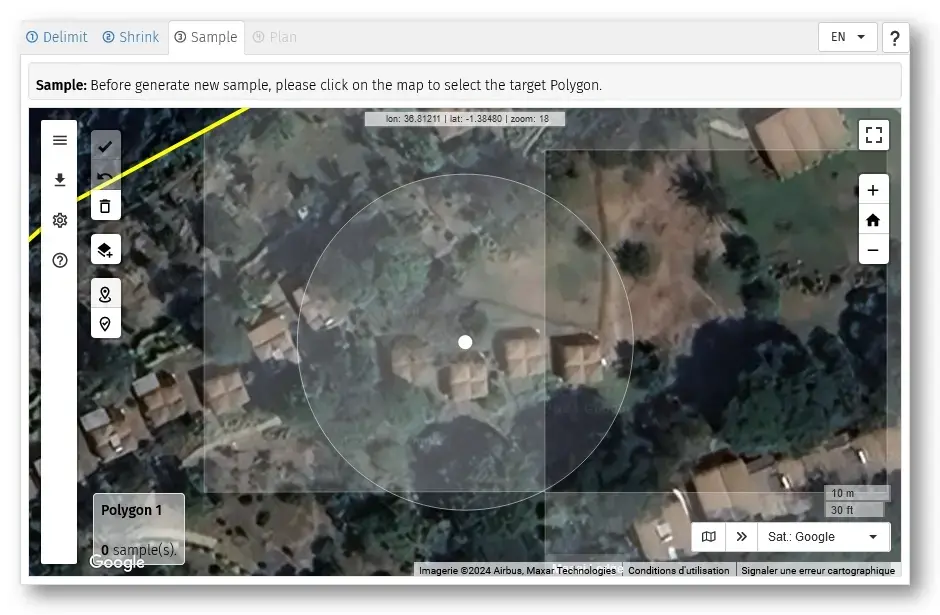Confirm with the checkmark tool button
The height and width of the screenshot is (615, 940).
(x=105, y=146)
